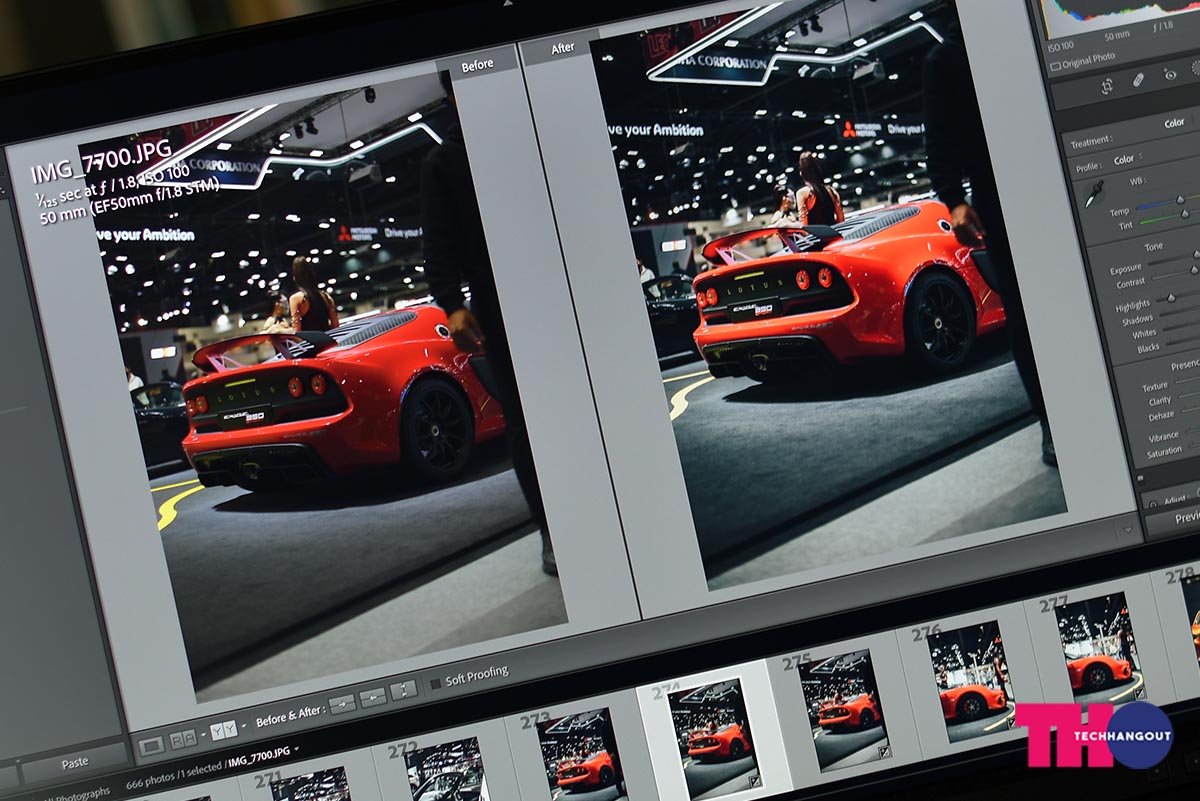This screenshot has width=1200, height=801.
Task: Activate the Red Eye Correction tool
Action: [1170, 75]
